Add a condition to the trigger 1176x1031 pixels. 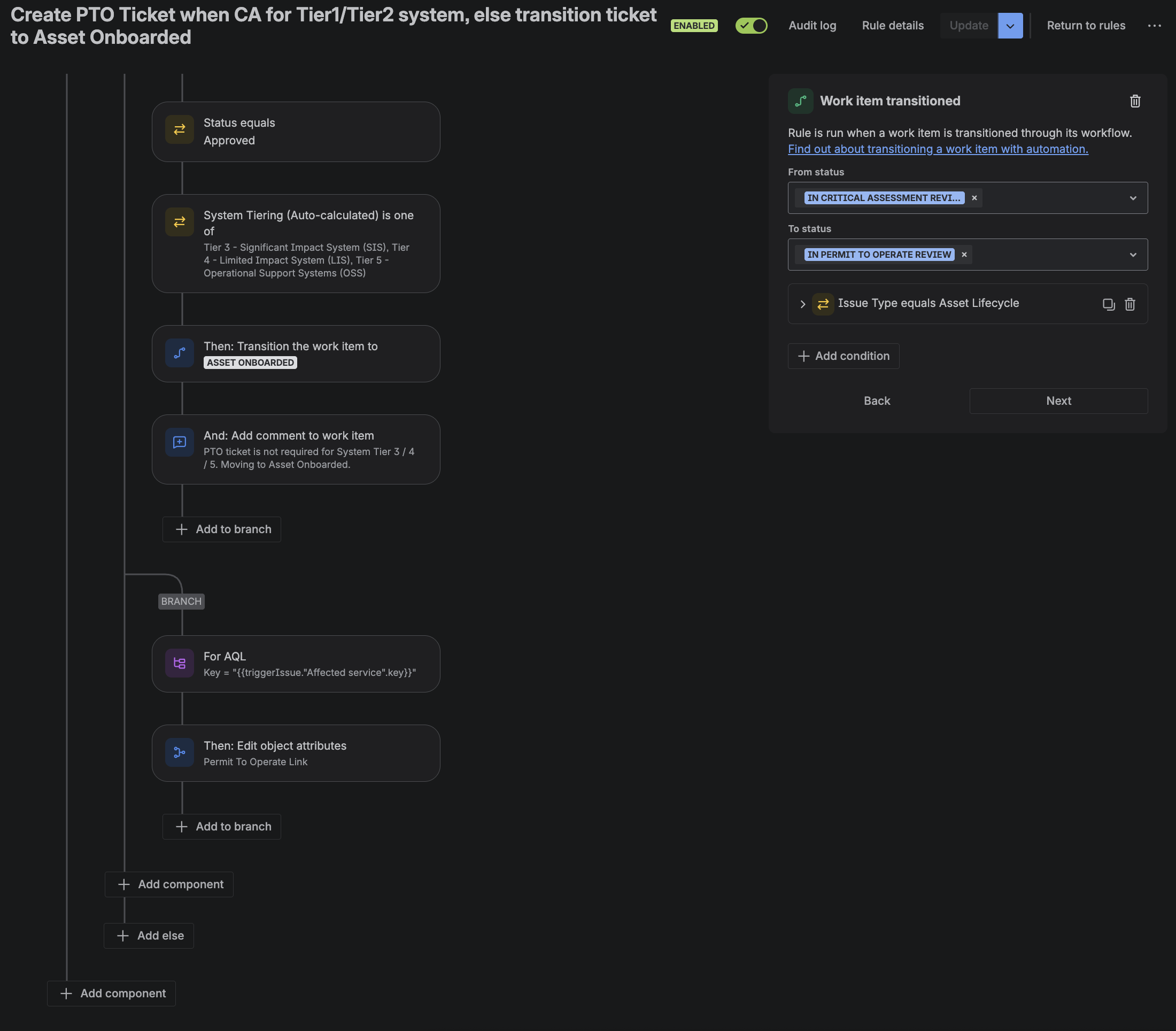click(x=843, y=356)
